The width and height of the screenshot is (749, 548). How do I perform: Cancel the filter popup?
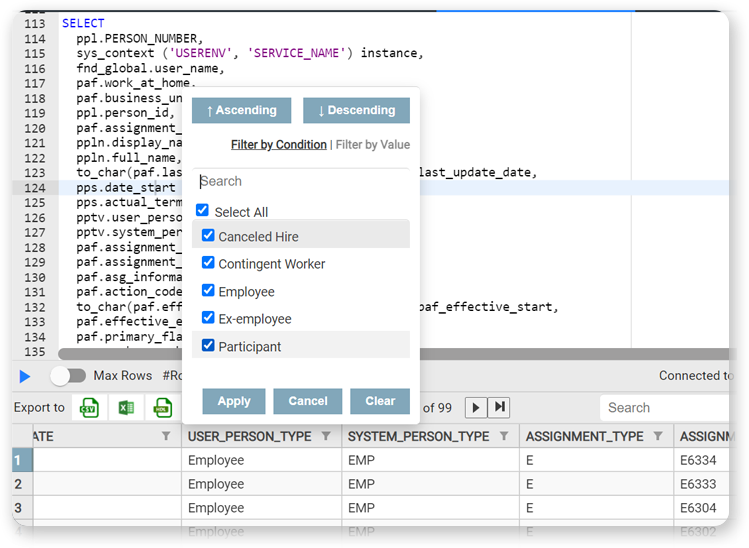pos(308,401)
